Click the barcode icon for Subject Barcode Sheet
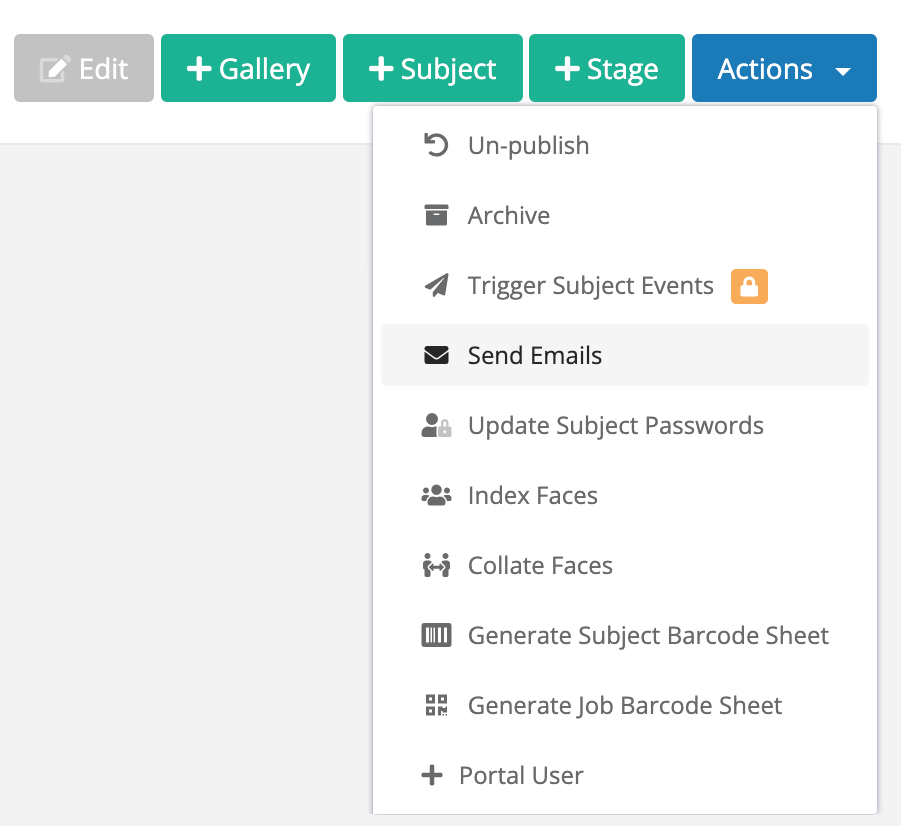 pyautogui.click(x=436, y=636)
